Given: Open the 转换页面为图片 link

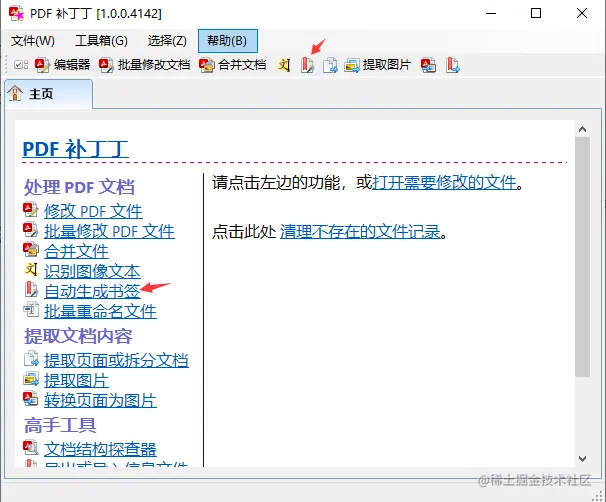Looking at the screenshot, I should click(100, 400).
